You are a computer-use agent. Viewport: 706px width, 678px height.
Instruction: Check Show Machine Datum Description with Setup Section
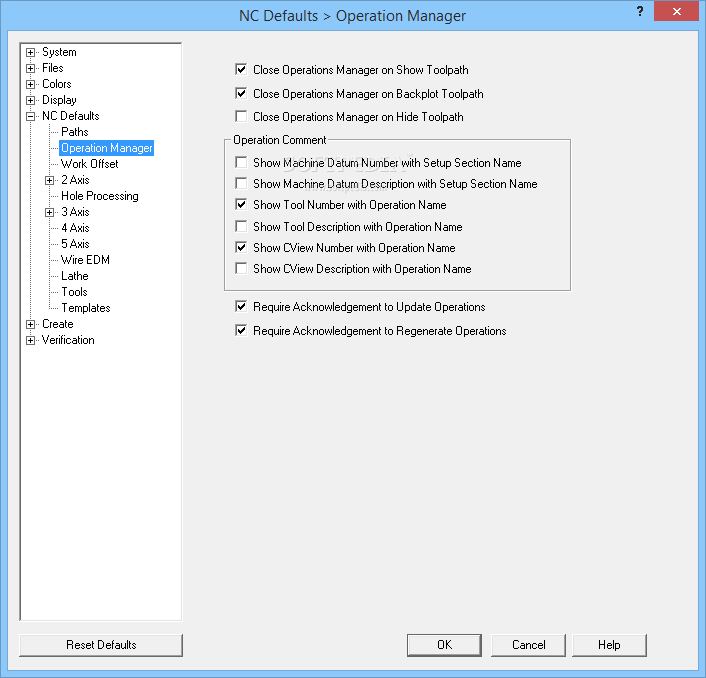point(241,184)
